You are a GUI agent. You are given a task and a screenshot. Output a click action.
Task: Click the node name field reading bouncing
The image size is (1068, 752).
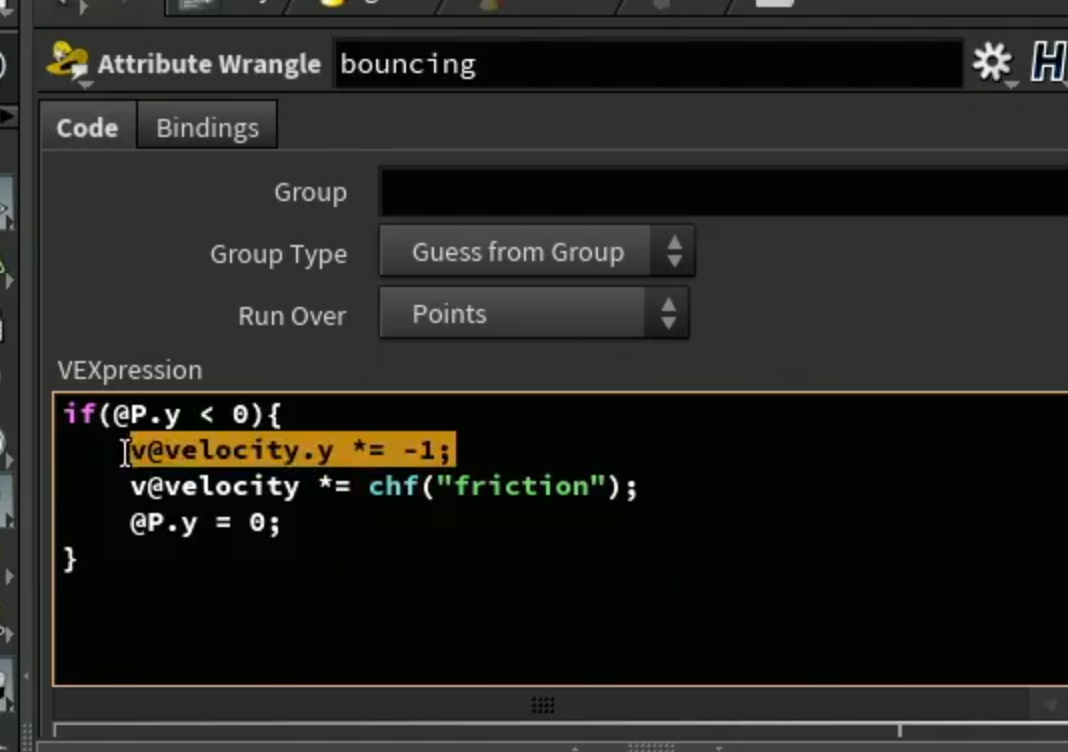648,64
